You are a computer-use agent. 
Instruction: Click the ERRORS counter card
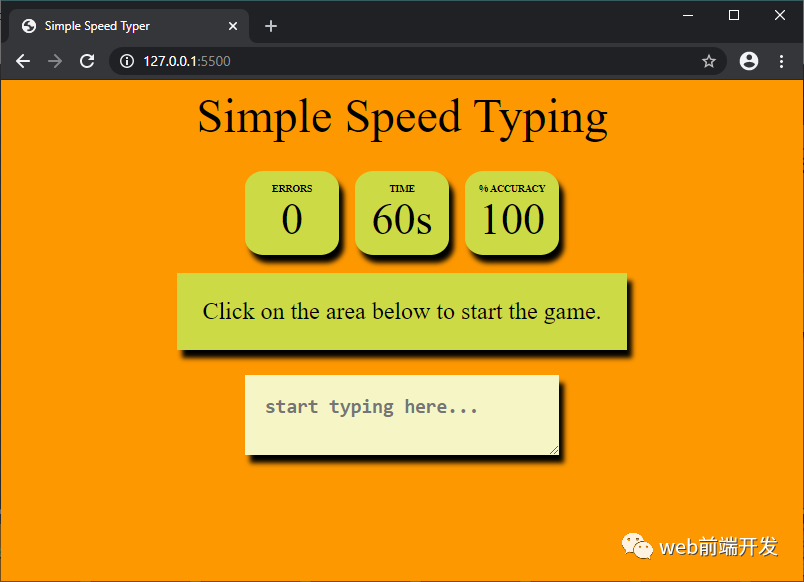point(292,213)
